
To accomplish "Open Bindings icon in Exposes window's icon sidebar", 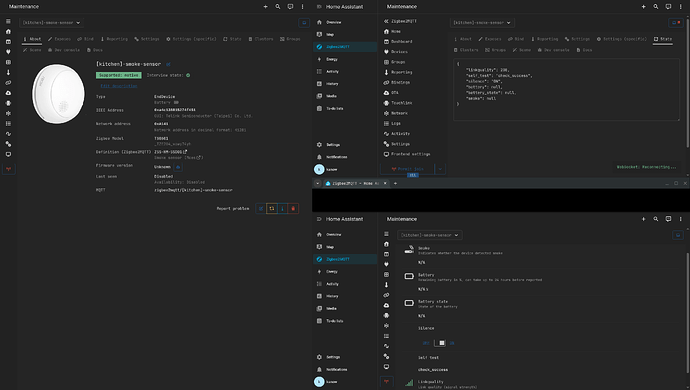I will click(x=386, y=295).
